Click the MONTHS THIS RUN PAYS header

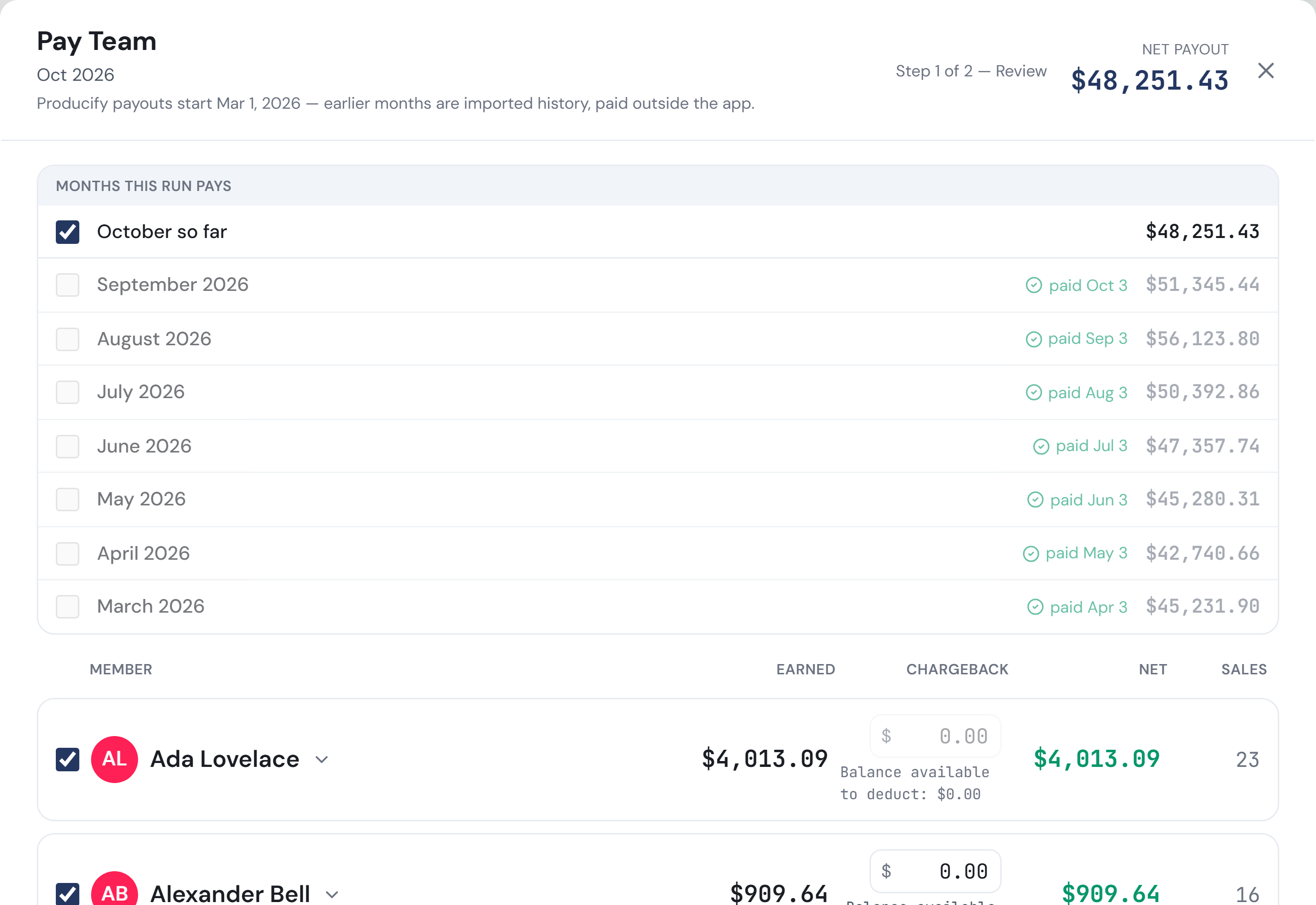pos(143,186)
